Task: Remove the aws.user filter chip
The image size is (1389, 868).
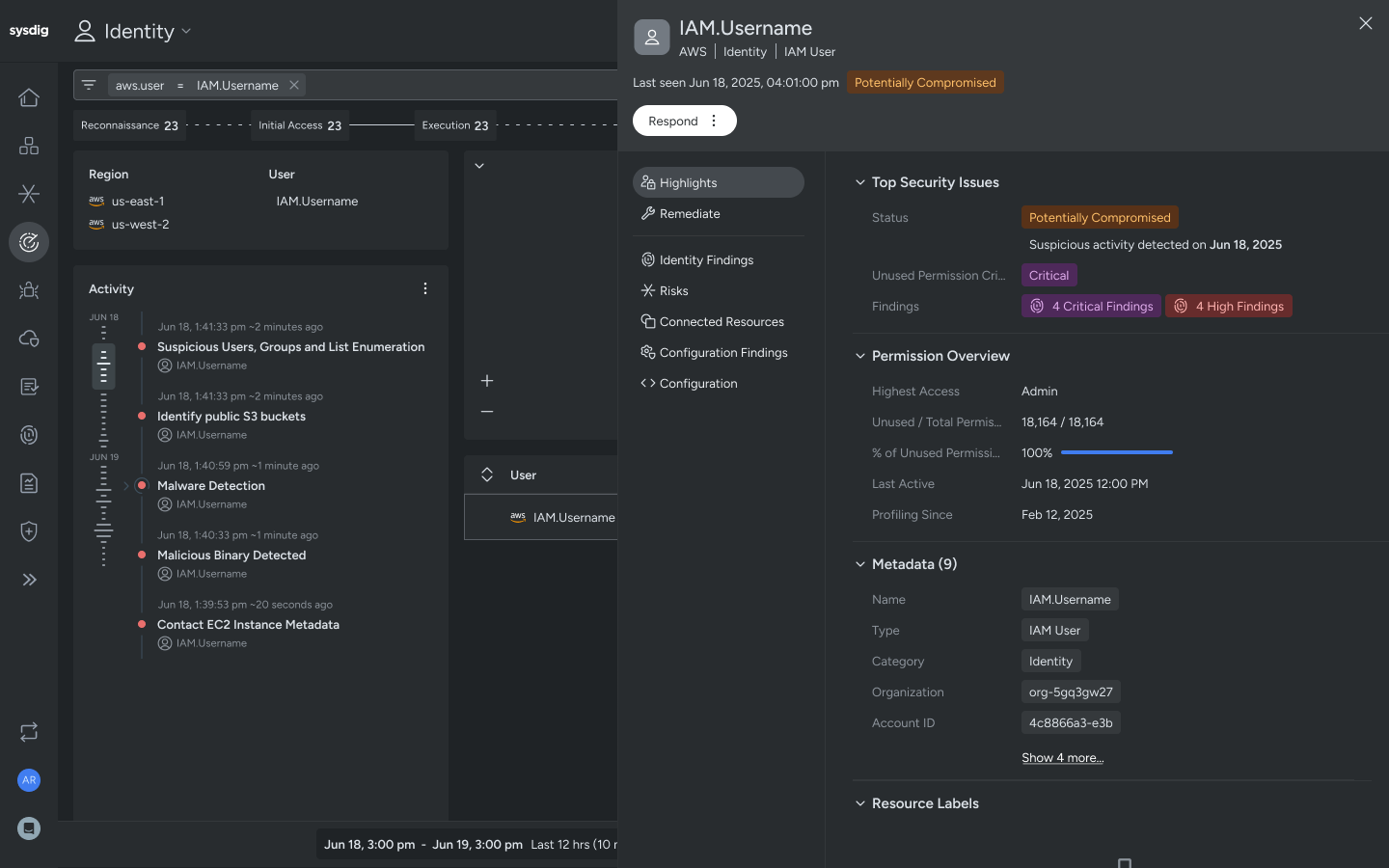Action: pyautogui.click(x=294, y=85)
